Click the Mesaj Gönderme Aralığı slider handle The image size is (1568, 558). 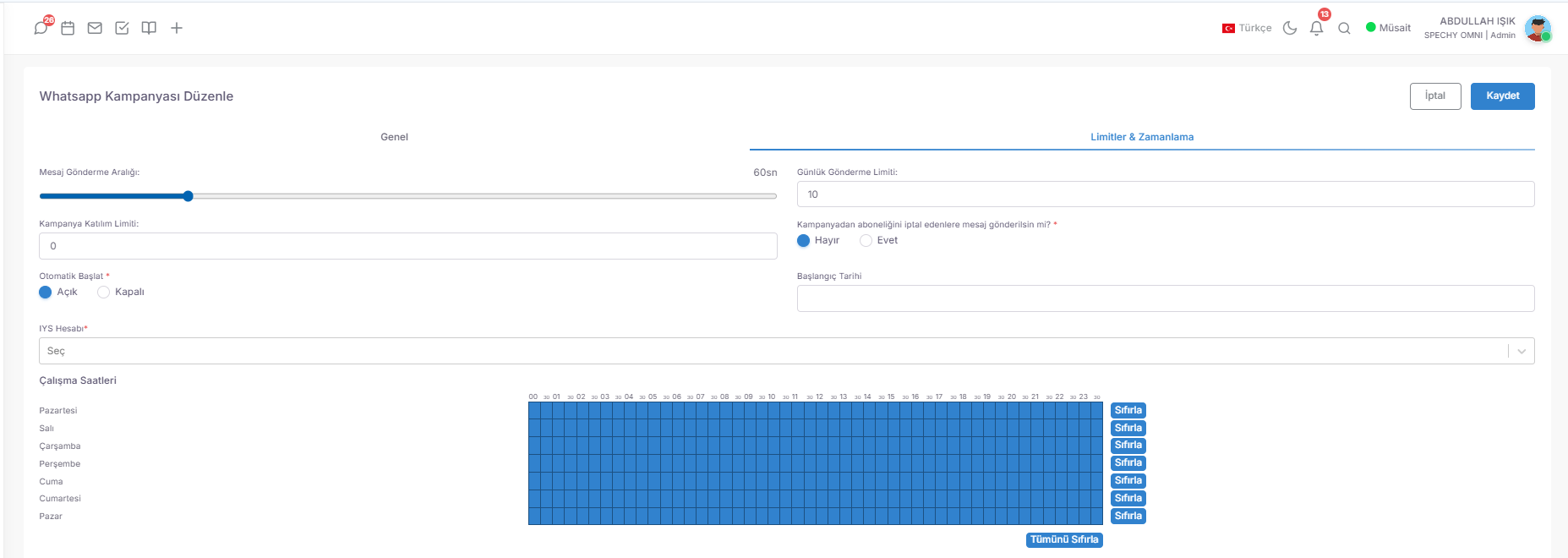(x=188, y=196)
